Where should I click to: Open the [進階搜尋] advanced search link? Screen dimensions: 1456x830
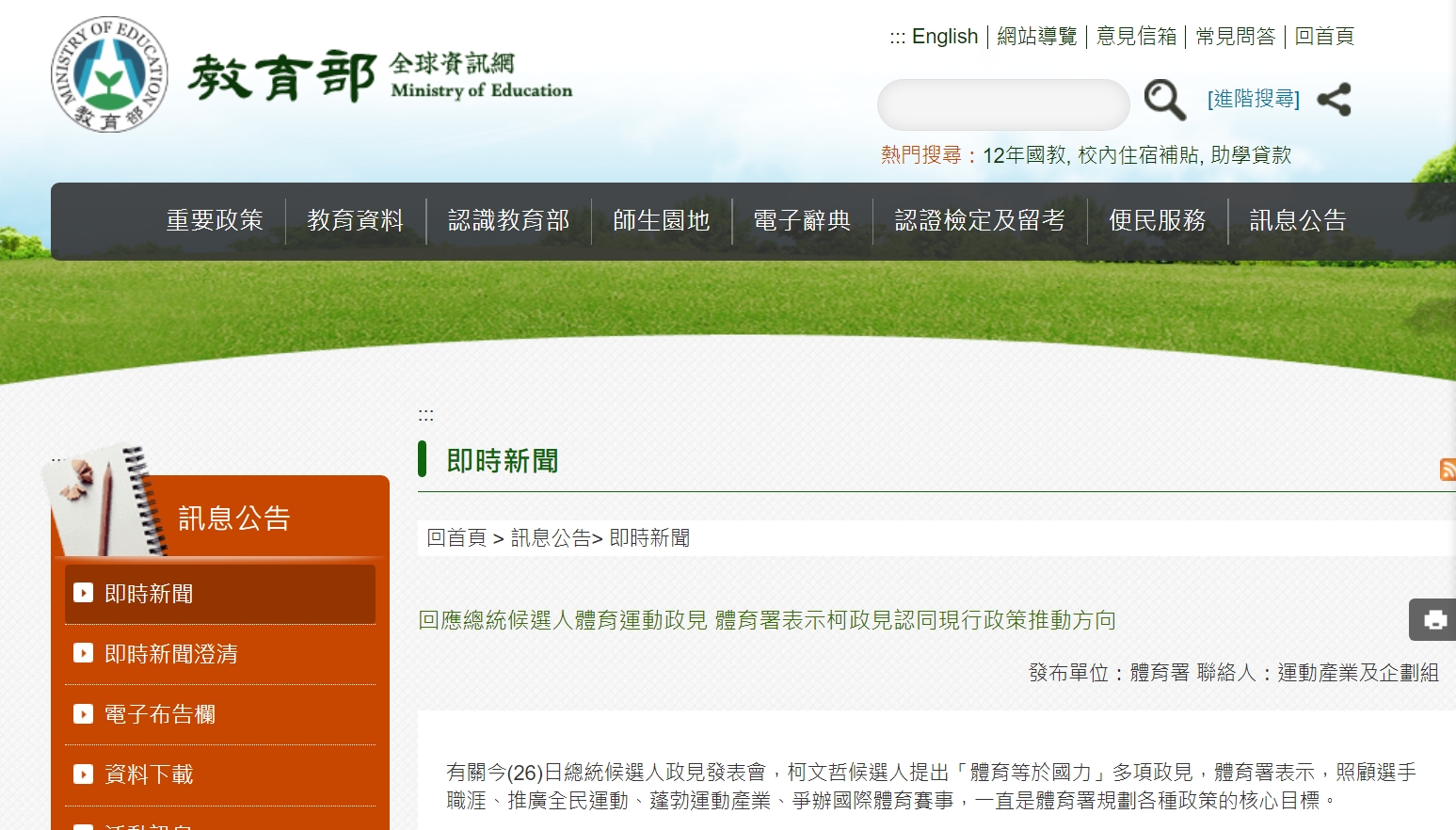(1253, 99)
